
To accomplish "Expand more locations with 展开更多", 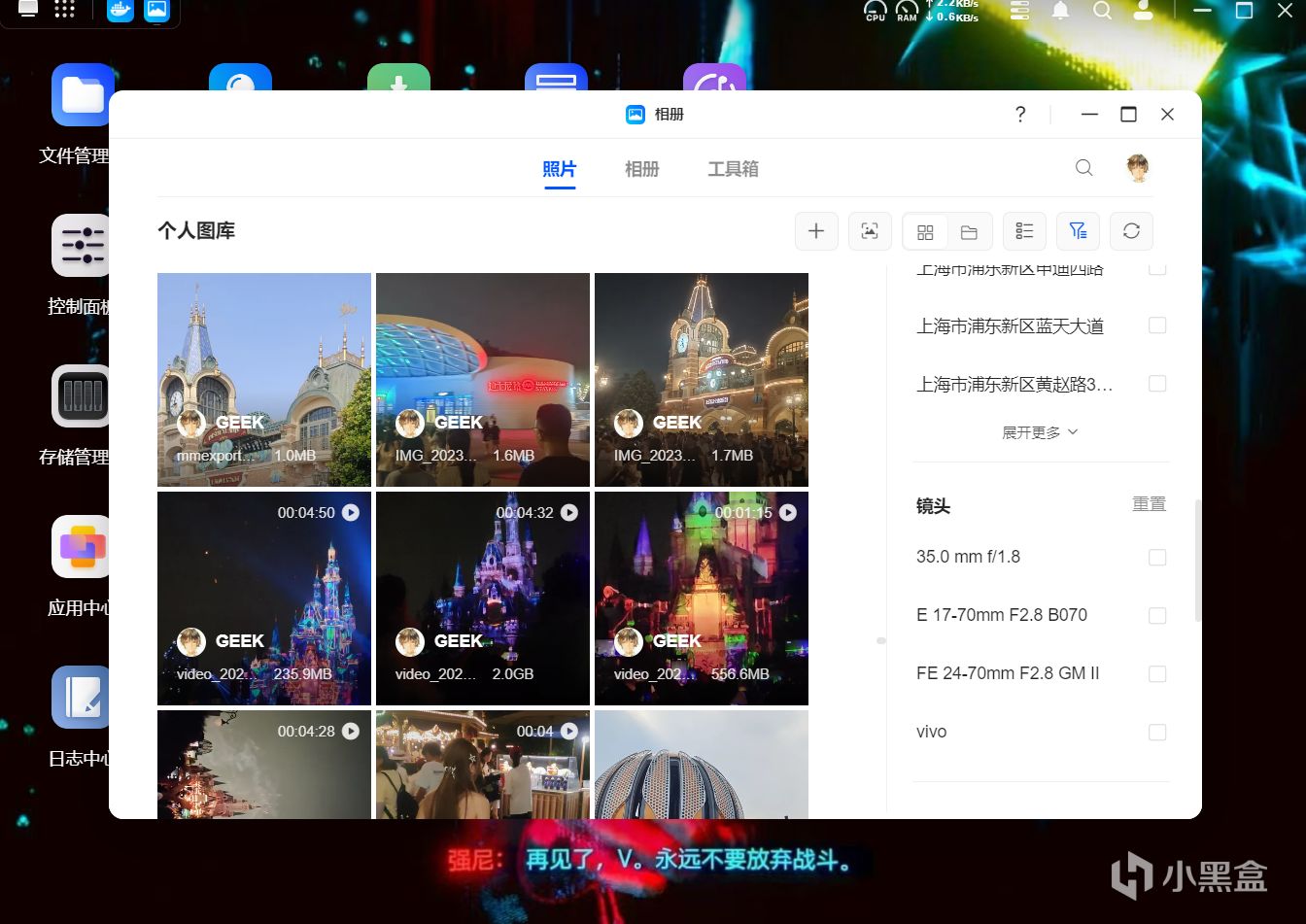I will tap(1041, 432).
